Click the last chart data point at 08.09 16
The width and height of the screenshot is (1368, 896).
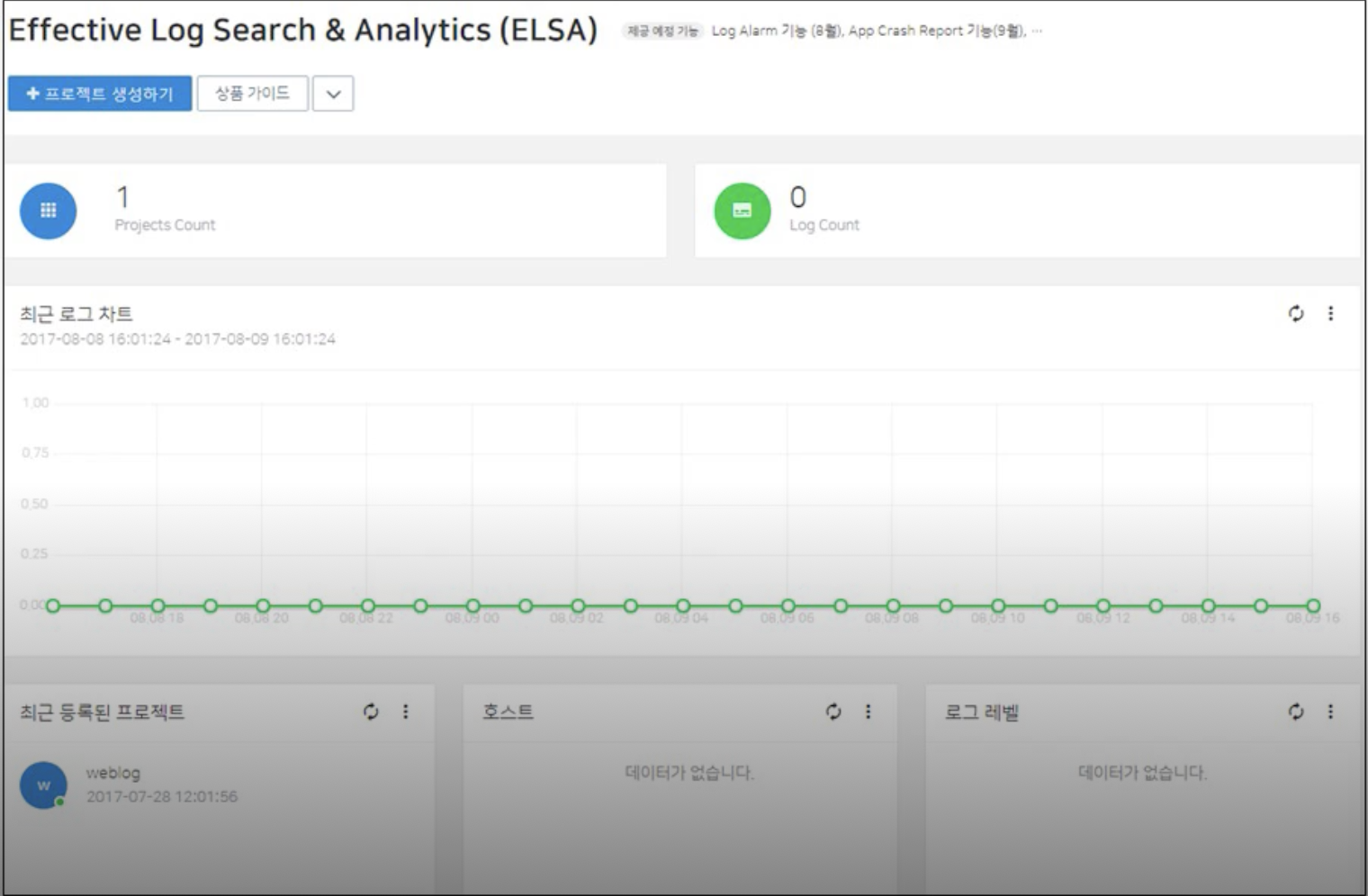click(x=1314, y=605)
